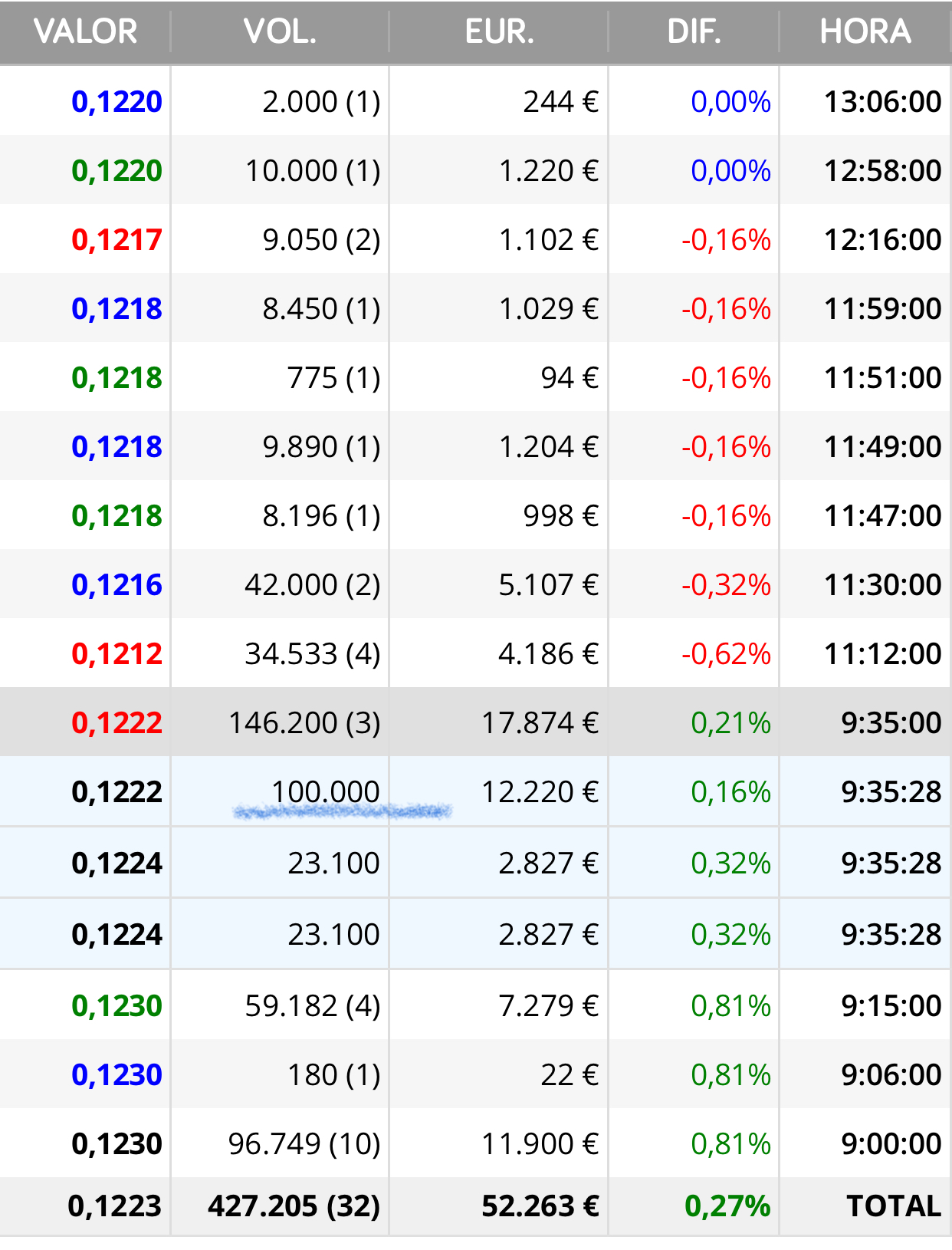Click the 775 (1) volume cell
This screenshot has width=952, height=1250.
(x=333, y=378)
